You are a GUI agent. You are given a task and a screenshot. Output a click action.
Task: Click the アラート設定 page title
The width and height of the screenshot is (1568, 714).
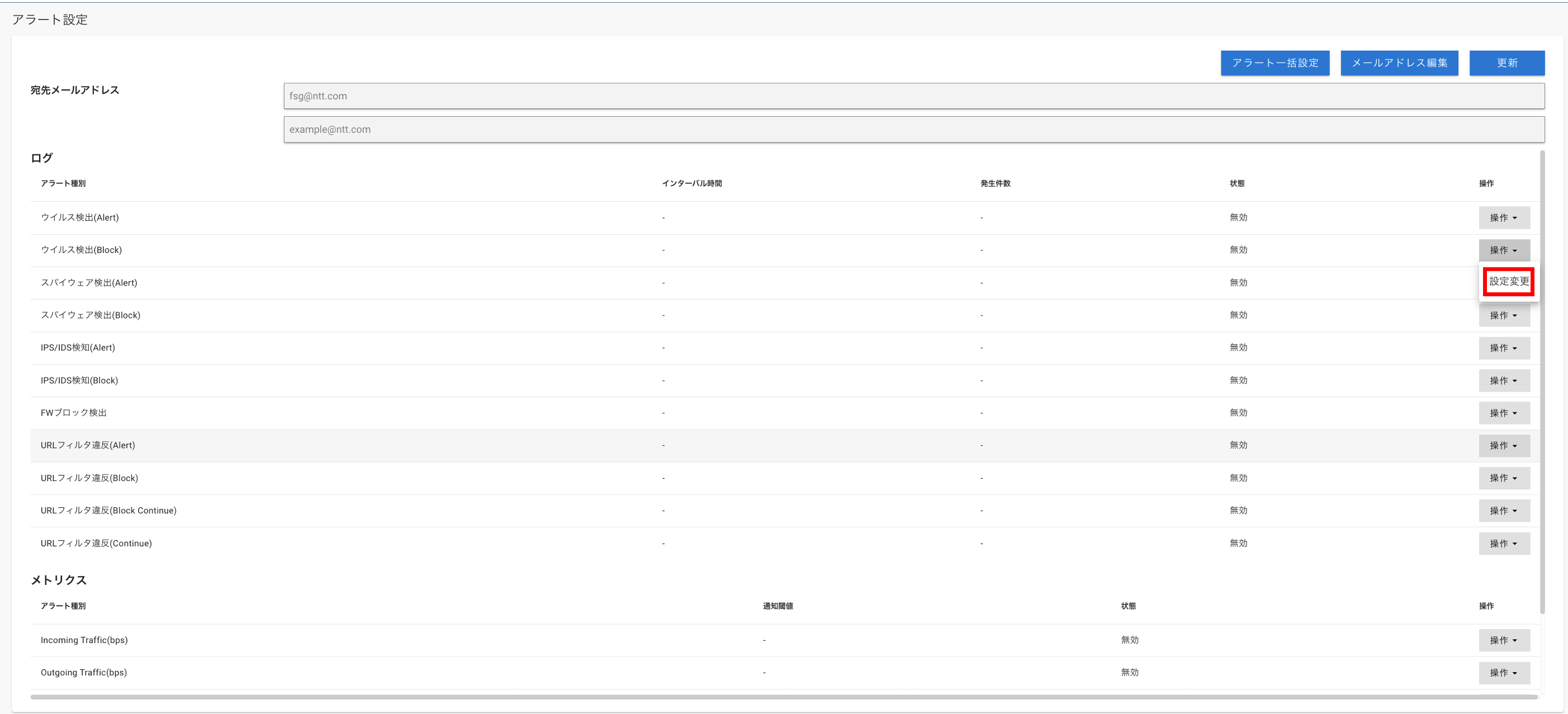50,20
